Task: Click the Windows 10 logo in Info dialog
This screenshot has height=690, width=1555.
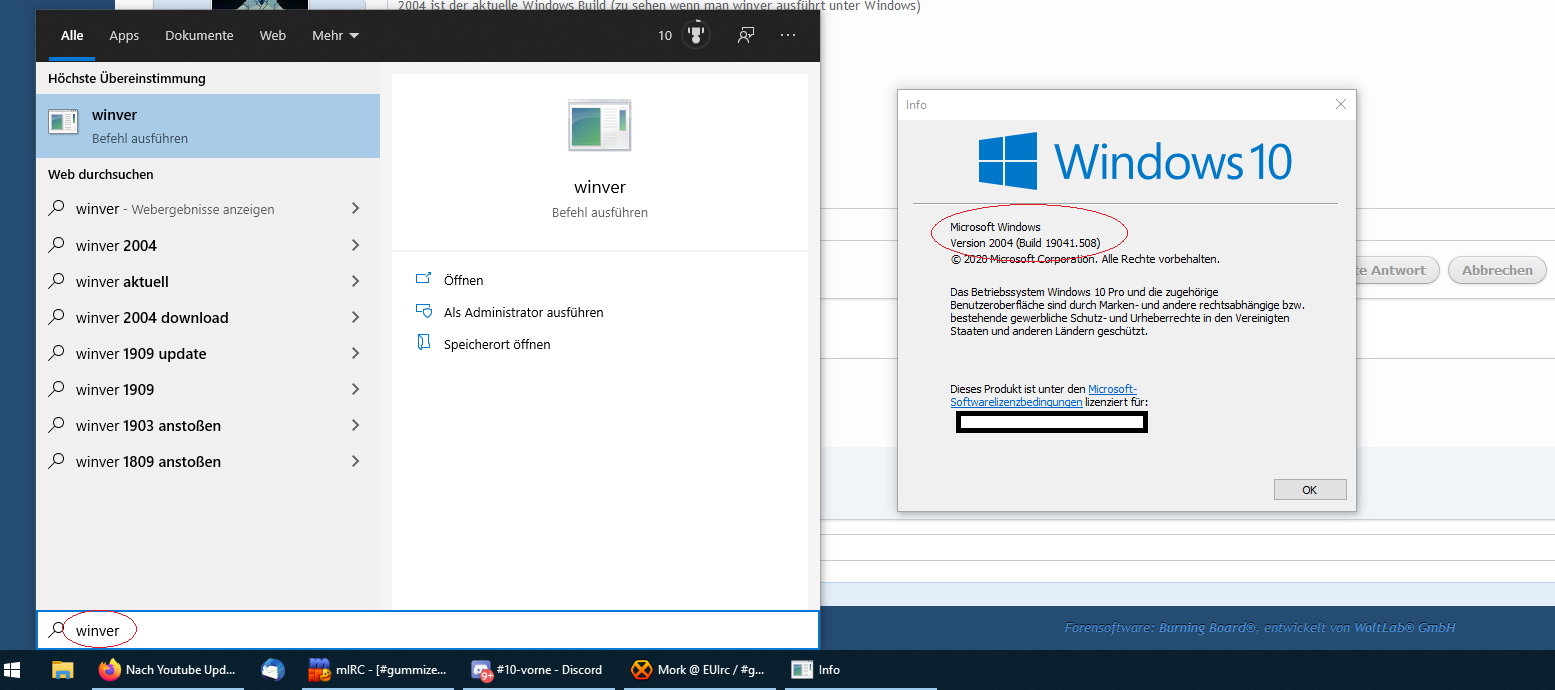Action: 1135,160
